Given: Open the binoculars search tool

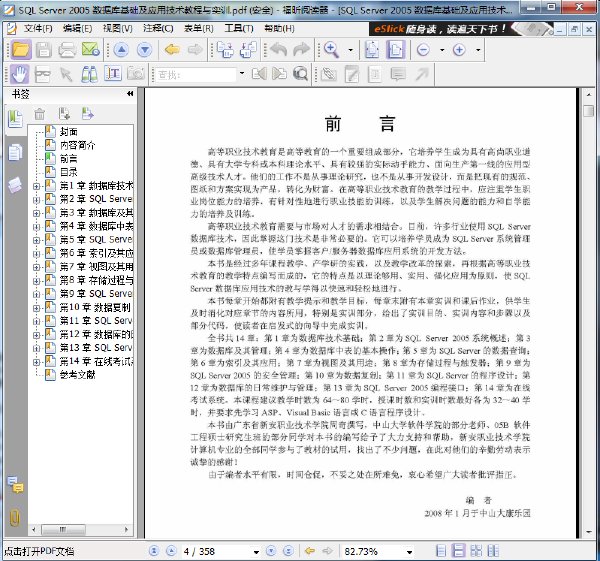Looking at the screenshot, I should 90,74.
